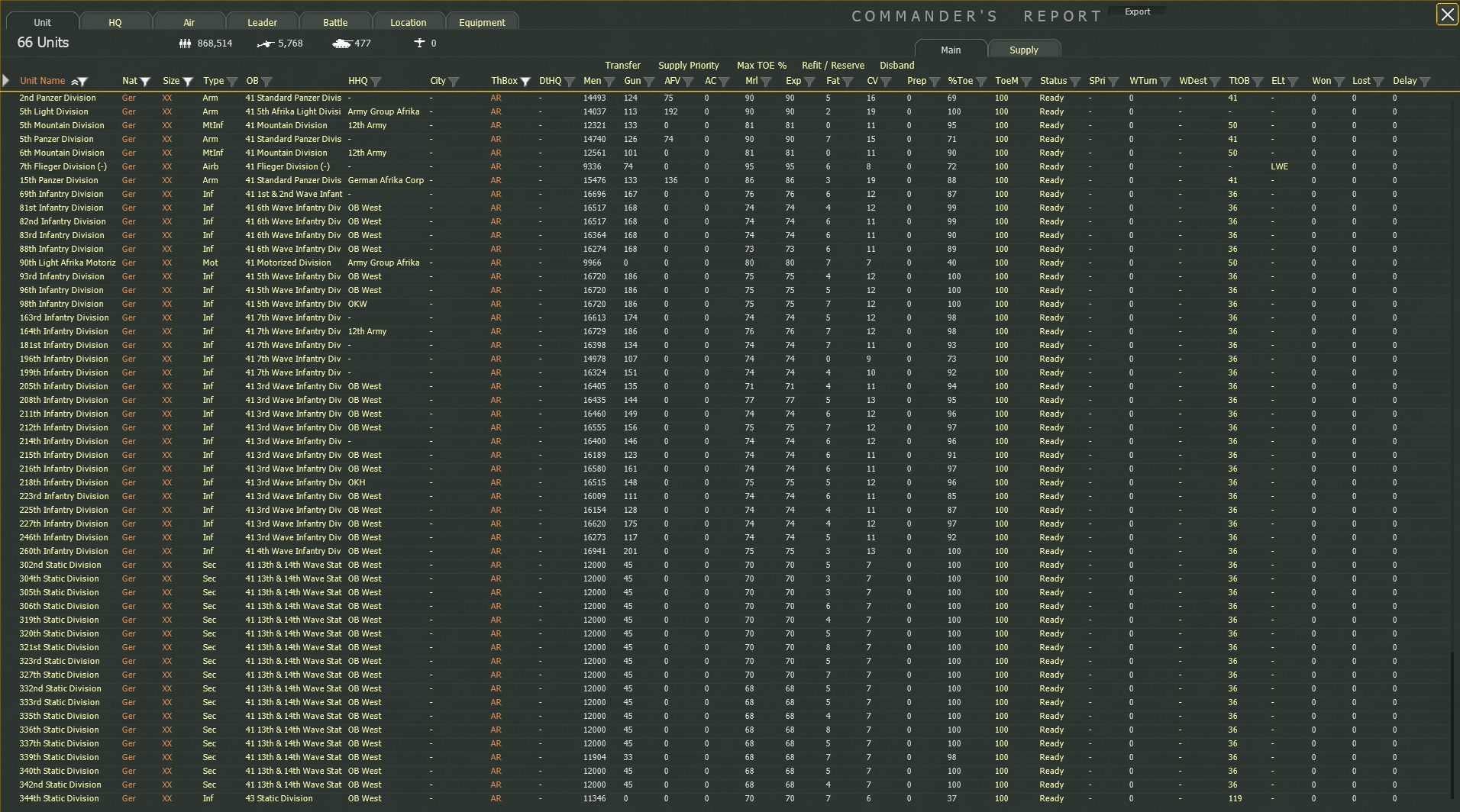The height and width of the screenshot is (812, 1460).
Task: Go to the Equipment tab
Action: (x=482, y=22)
